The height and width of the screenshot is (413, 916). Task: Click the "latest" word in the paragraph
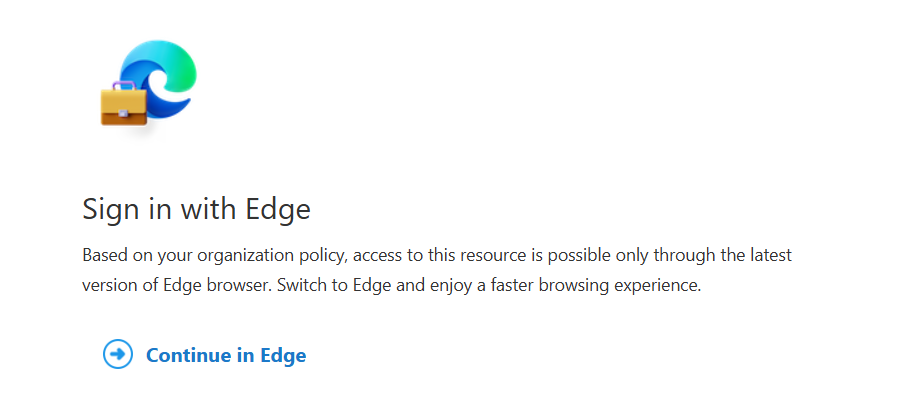(x=767, y=255)
